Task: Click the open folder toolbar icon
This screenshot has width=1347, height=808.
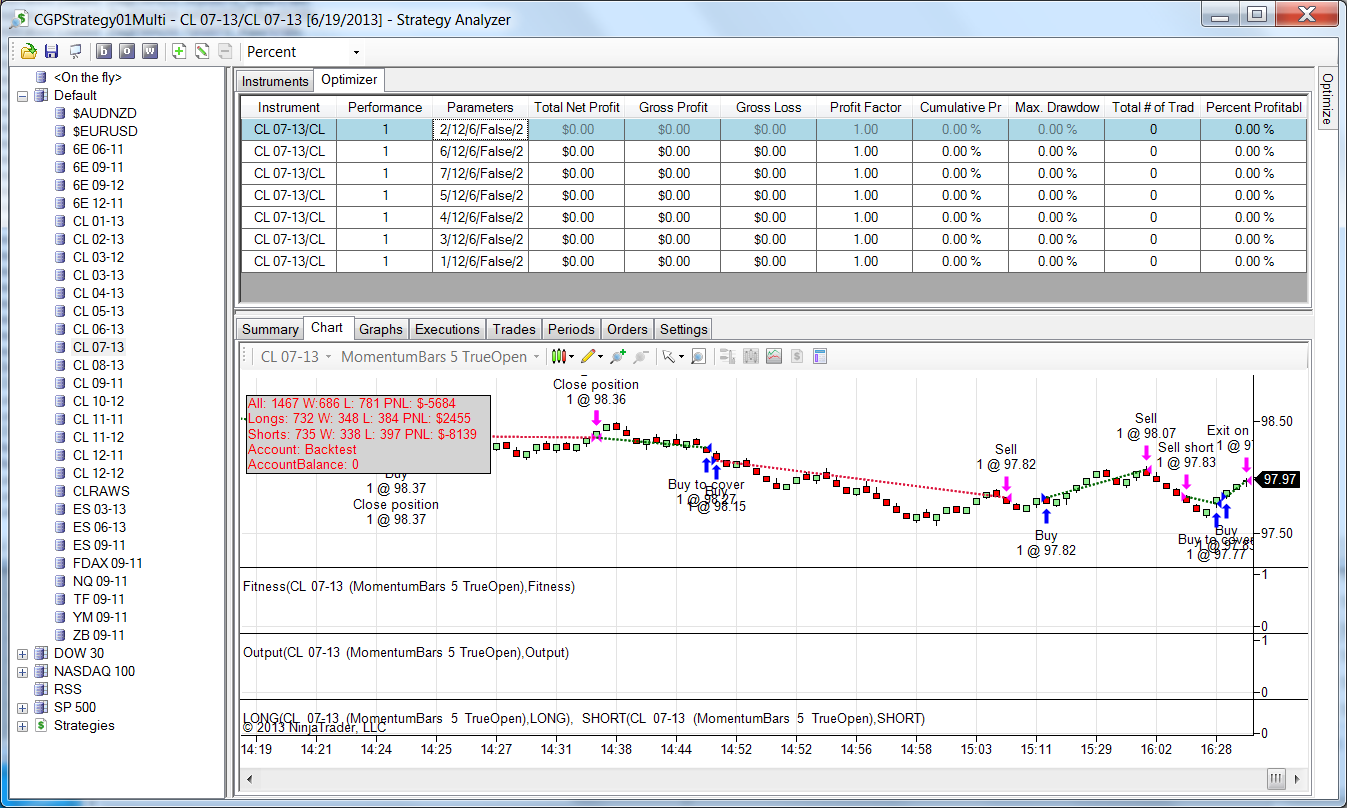Action: point(28,52)
